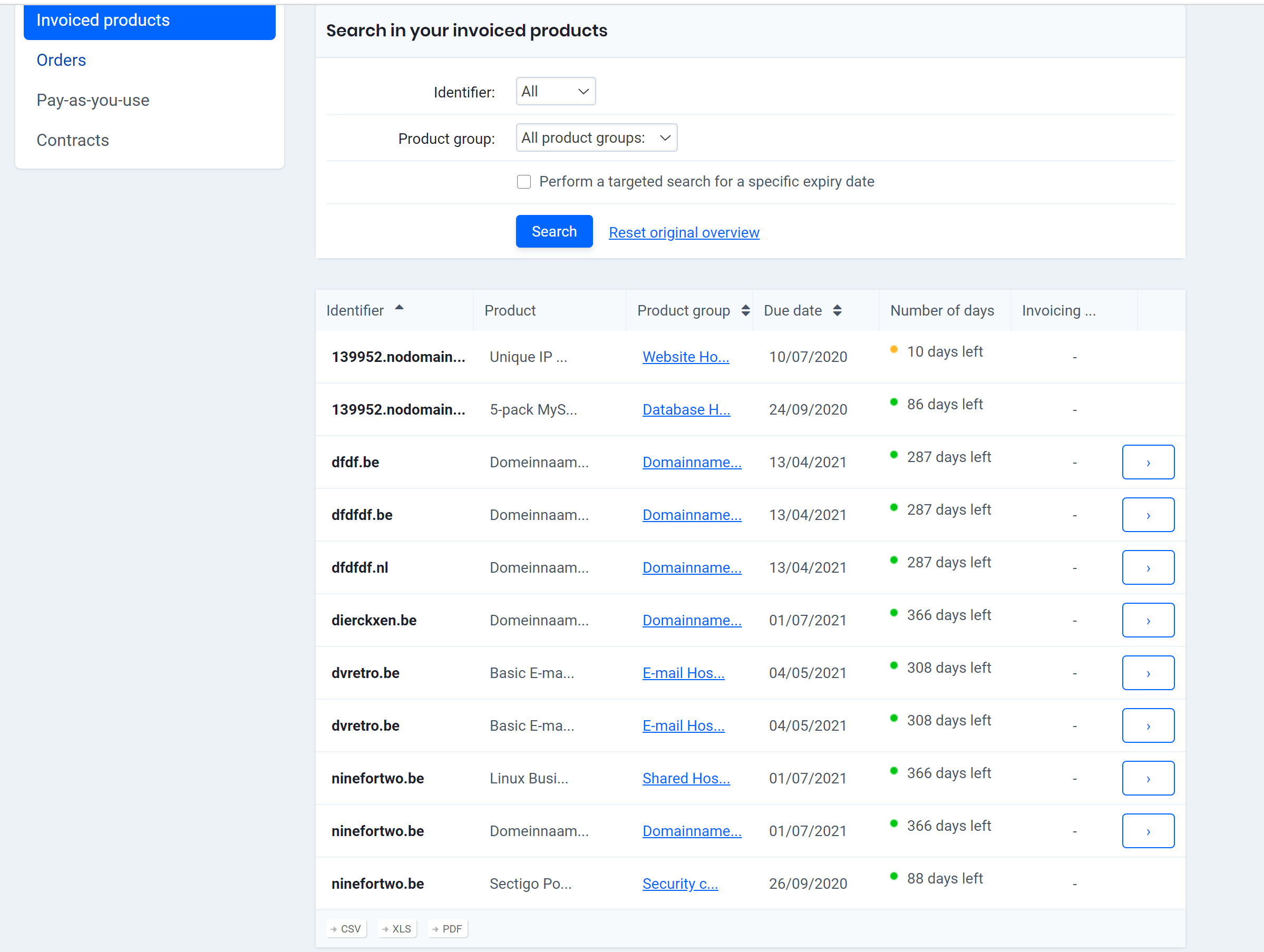Image resolution: width=1264 pixels, height=952 pixels.
Task: Open details chevron for the ninefortwo.be Linux row
Action: pyautogui.click(x=1149, y=778)
